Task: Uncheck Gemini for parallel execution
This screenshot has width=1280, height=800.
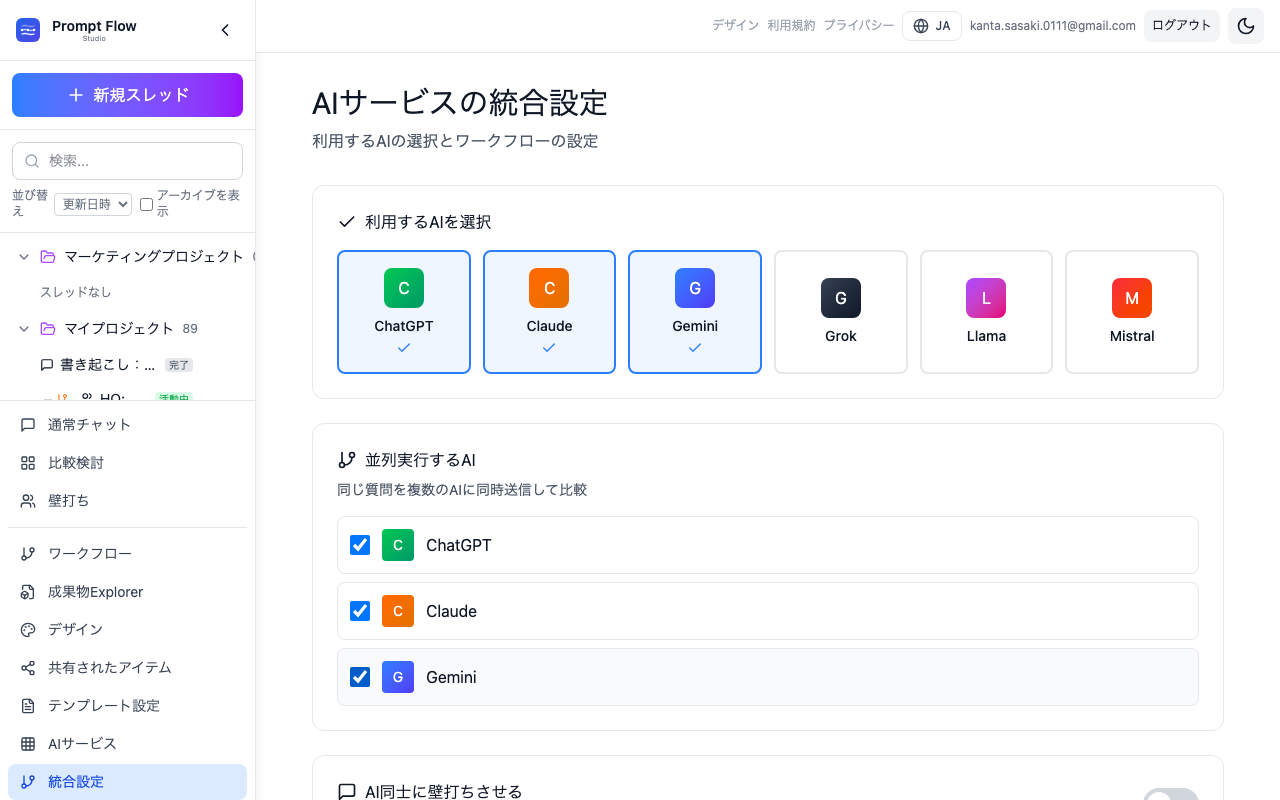Action: click(x=360, y=677)
